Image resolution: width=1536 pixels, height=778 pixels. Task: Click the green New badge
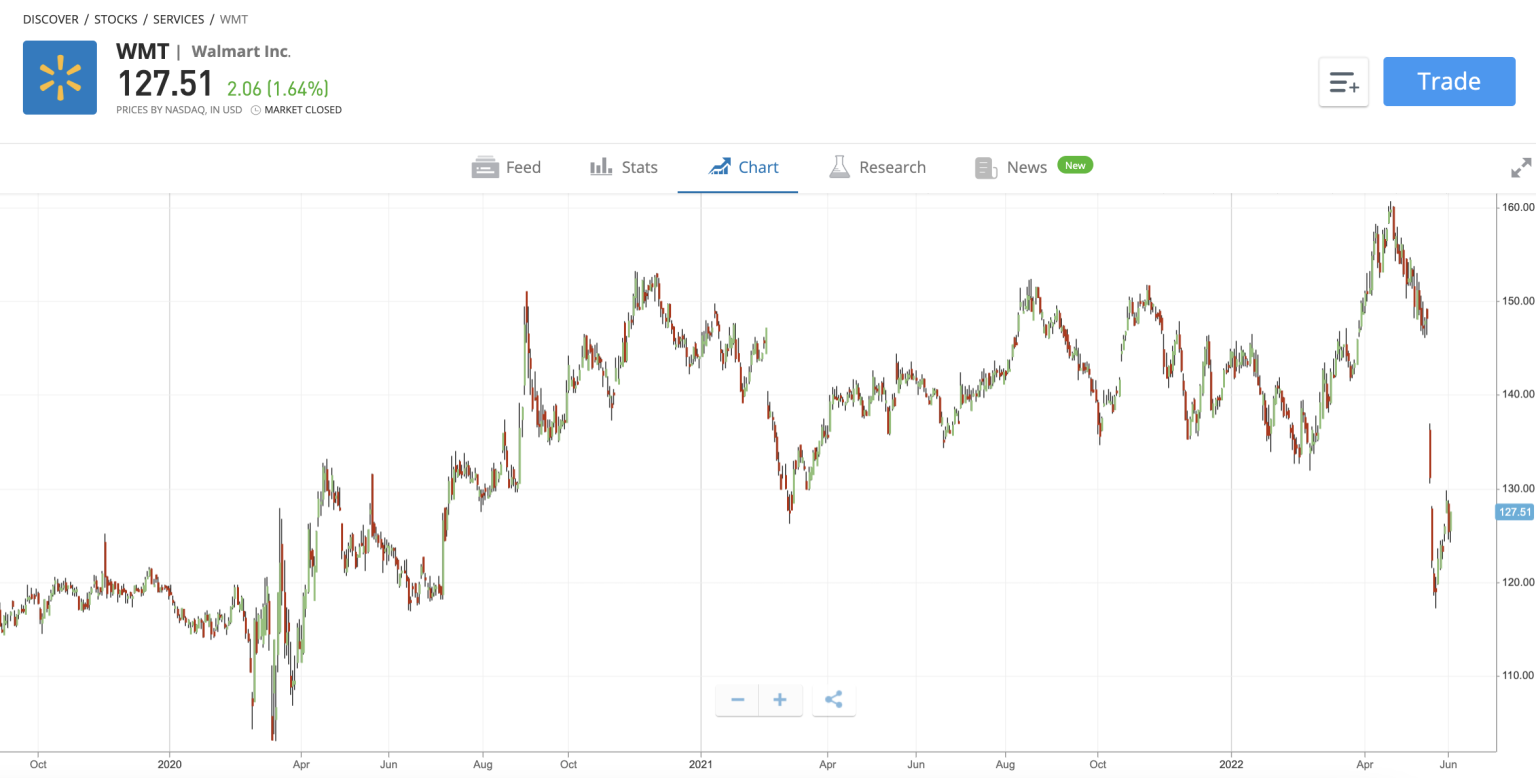click(1074, 164)
